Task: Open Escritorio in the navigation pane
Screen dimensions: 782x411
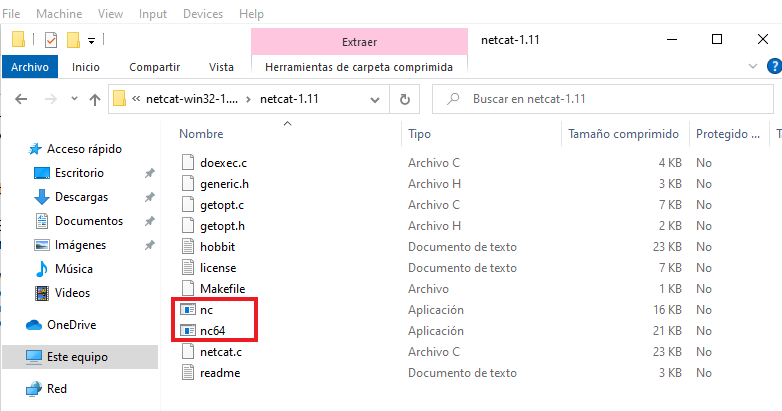Action: (x=80, y=173)
